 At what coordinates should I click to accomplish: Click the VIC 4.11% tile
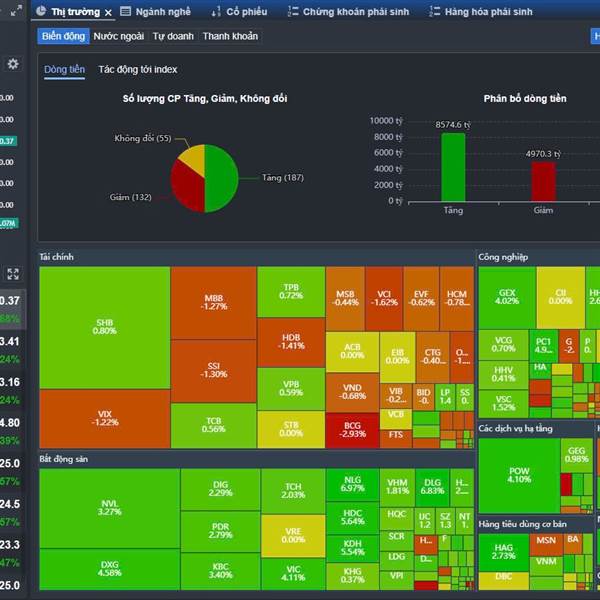click(x=293, y=574)
